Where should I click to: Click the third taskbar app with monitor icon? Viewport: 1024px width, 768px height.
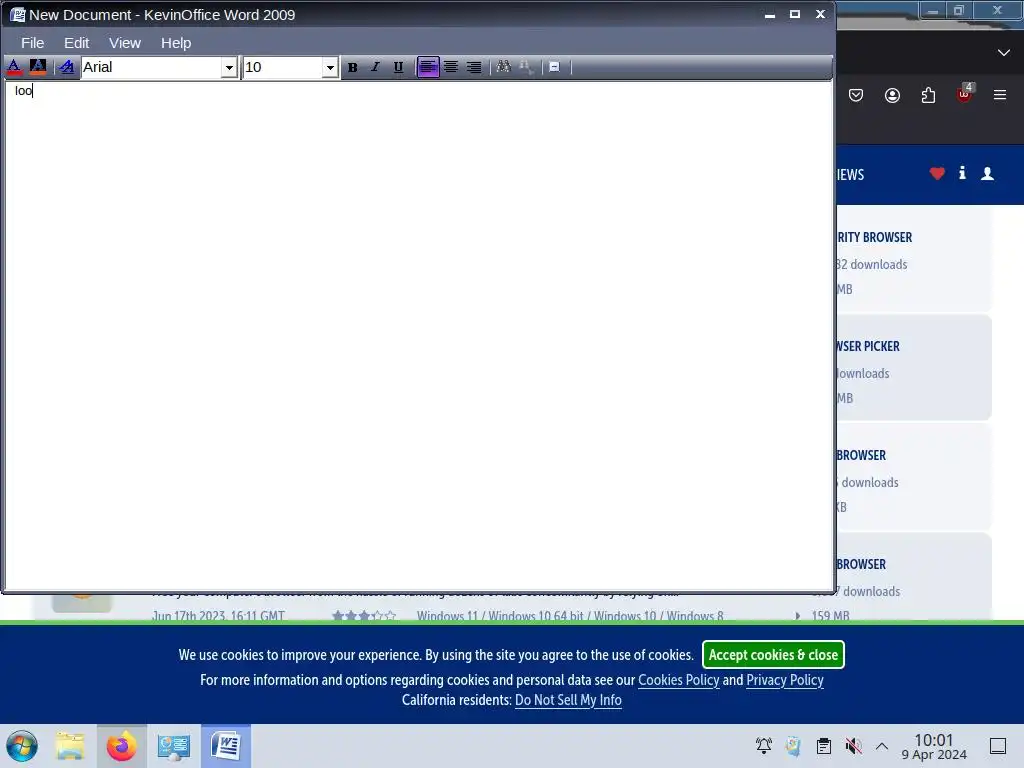pyautogui.click(x=173, y=746)
